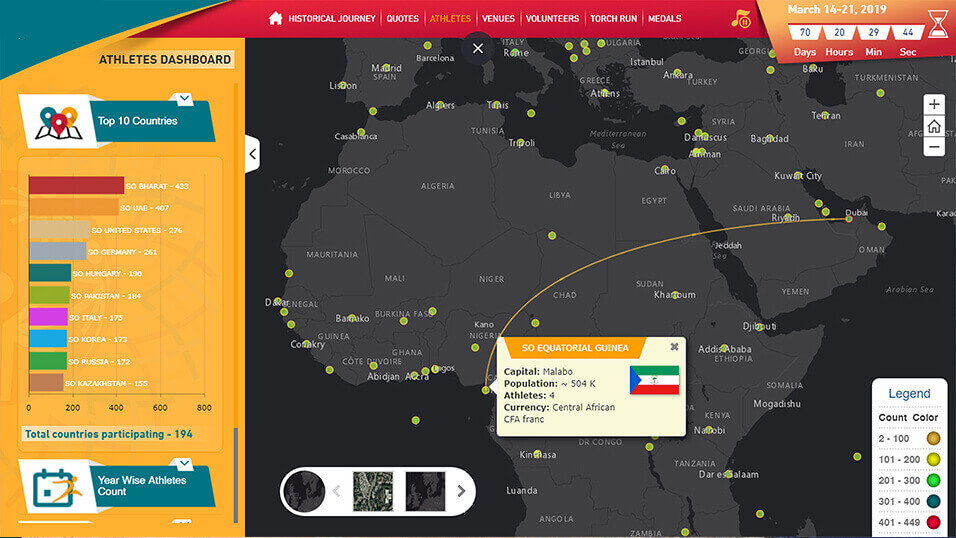The height and width of the screenshot is (538, 956).
Task: Show previous basemap options
Action: tap(337, 491)
